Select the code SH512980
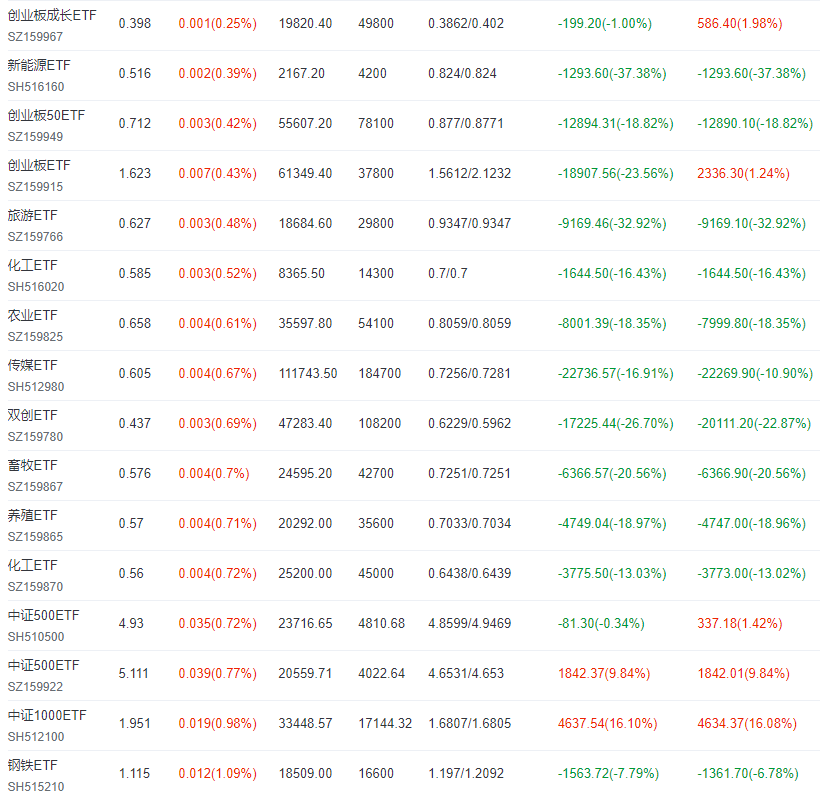Screen dimensions: 820x799 click(x=36, y=387)
